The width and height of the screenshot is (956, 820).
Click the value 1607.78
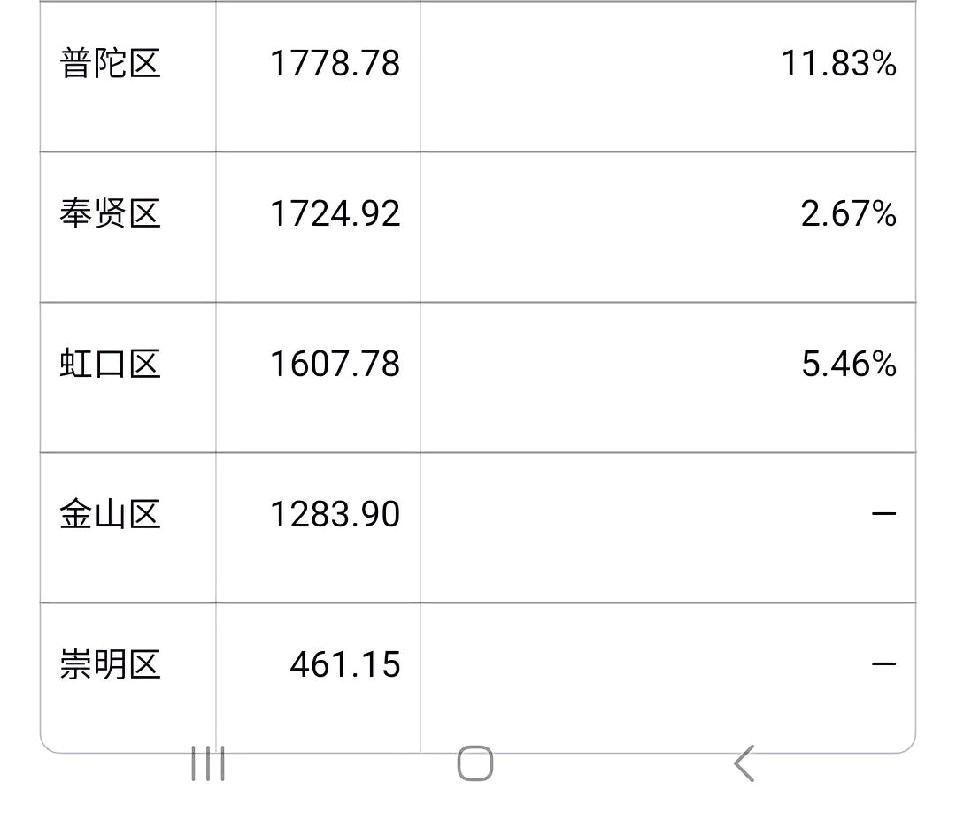(335, 364)
